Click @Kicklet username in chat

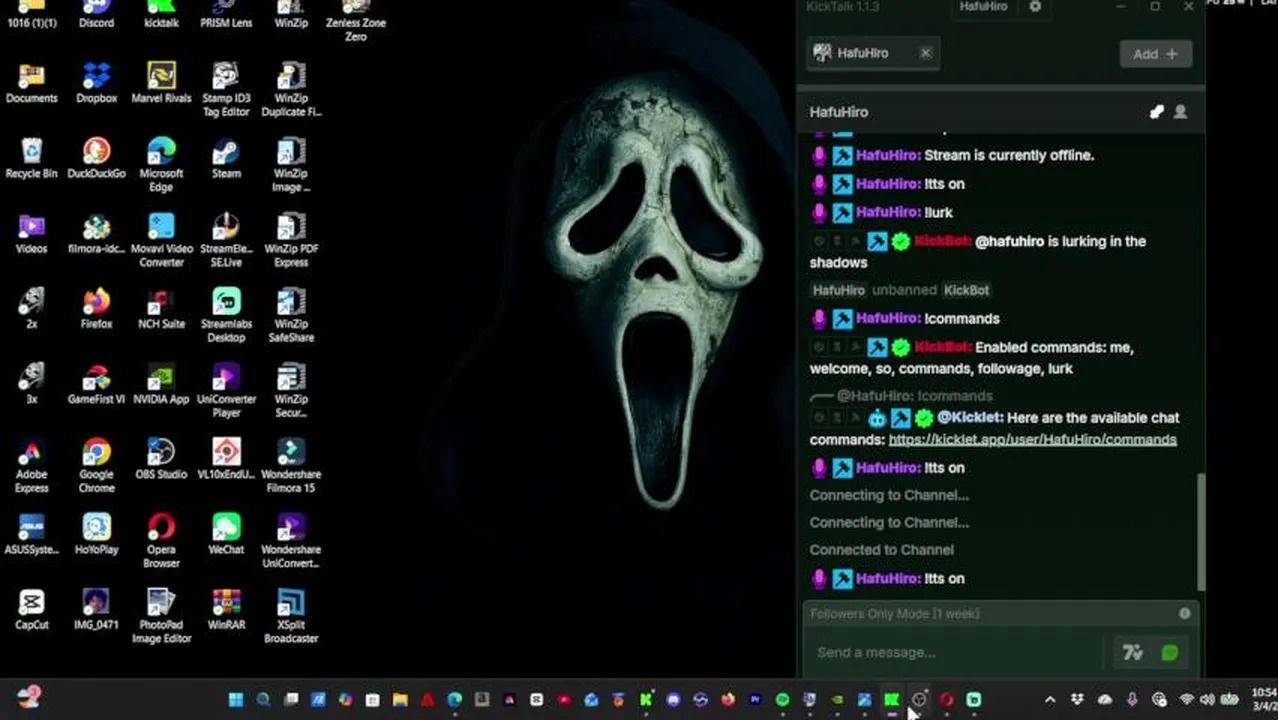(x=970, y=417)
